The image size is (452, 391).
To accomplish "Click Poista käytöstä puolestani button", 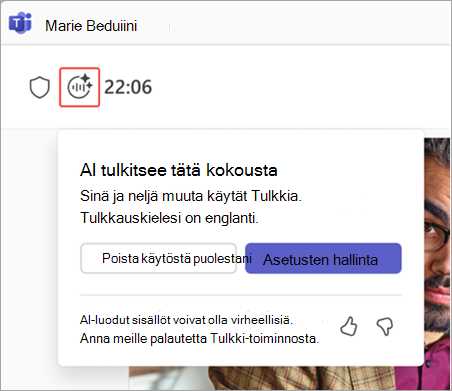I will tap(159, 258).
